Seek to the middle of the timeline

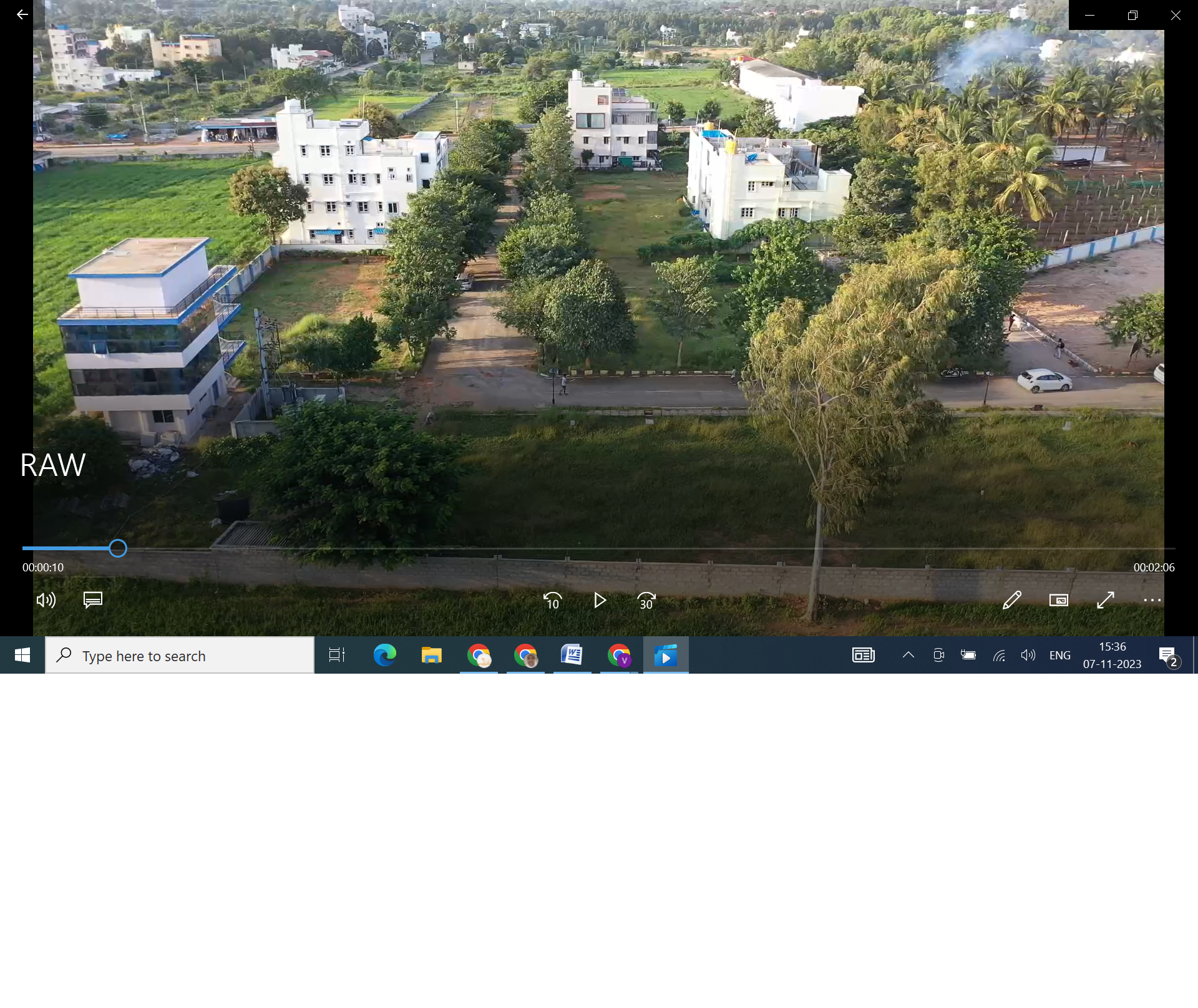[599, 548]
